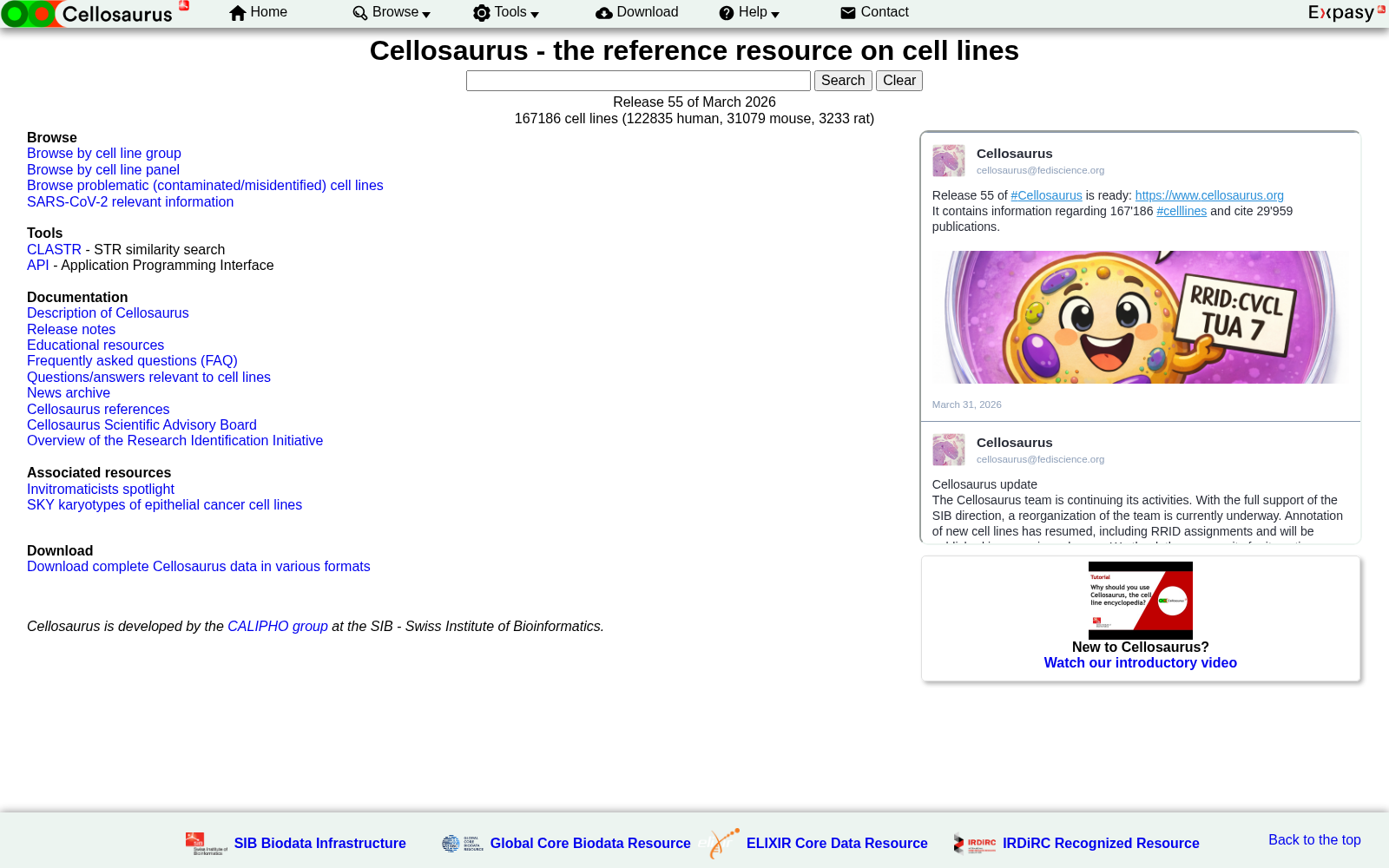The image size is (1389, 868).
Task: Open Invitromaticists spotlight link
Action: tap(101, 490)
